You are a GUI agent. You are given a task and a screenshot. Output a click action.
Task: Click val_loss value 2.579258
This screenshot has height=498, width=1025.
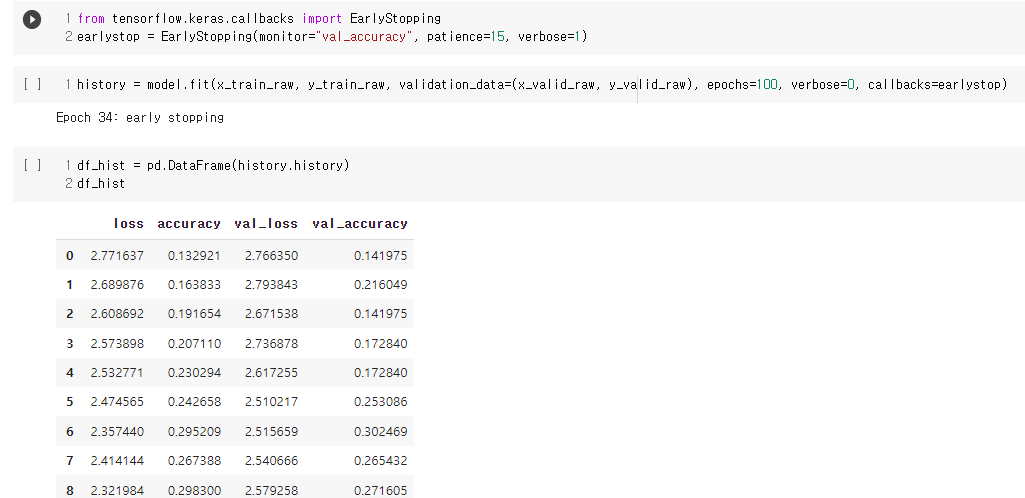coord(271,490)
